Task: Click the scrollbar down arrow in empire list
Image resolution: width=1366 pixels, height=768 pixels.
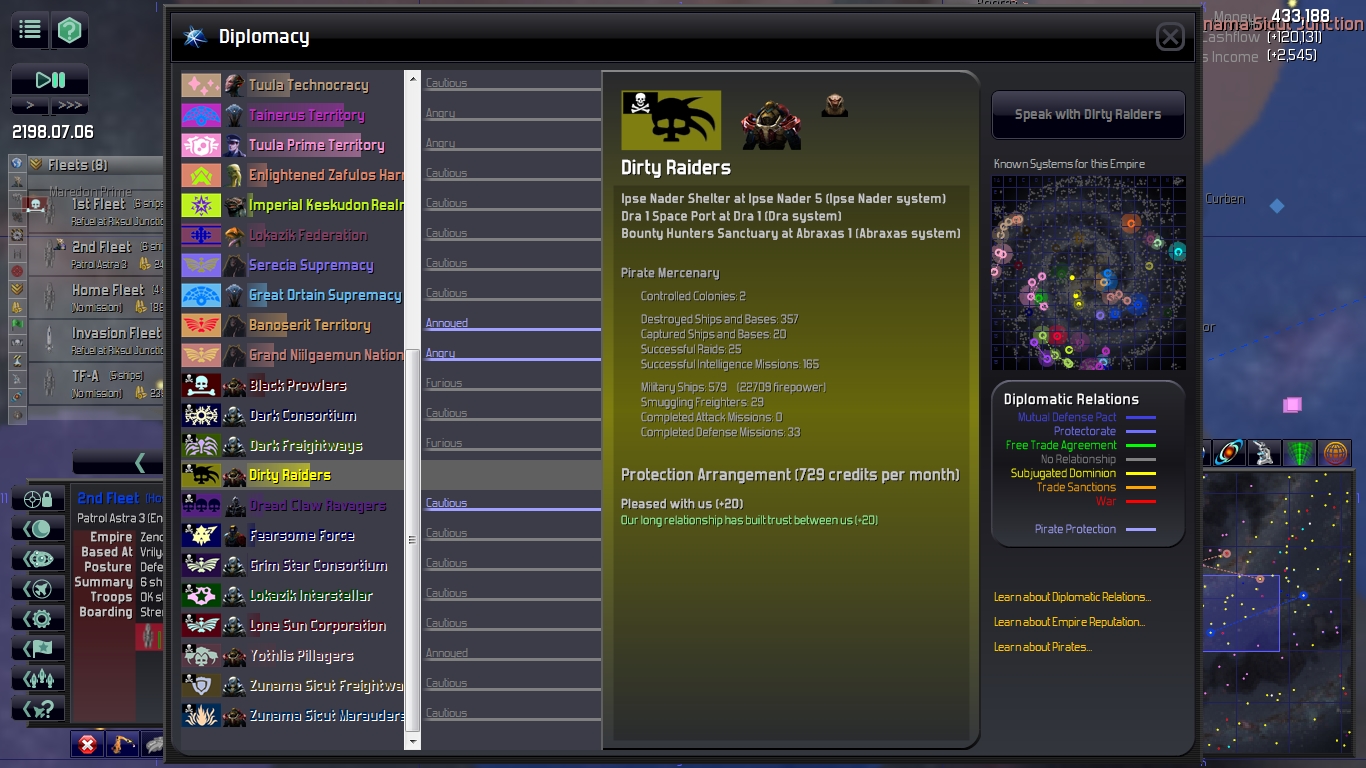Action: pyautogui.click(x=412, y=741)
